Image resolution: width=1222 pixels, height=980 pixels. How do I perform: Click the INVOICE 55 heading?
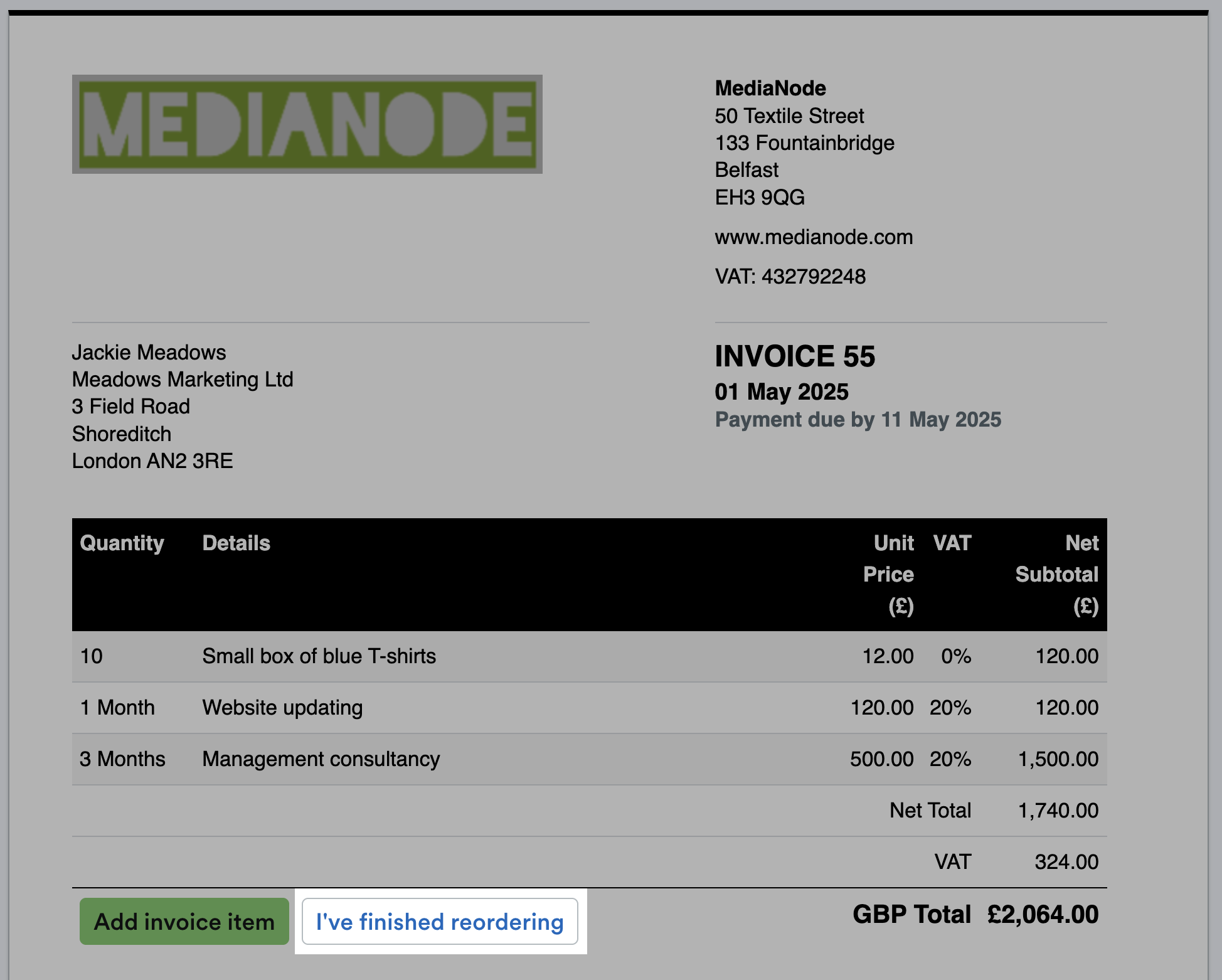pos(795,356)
